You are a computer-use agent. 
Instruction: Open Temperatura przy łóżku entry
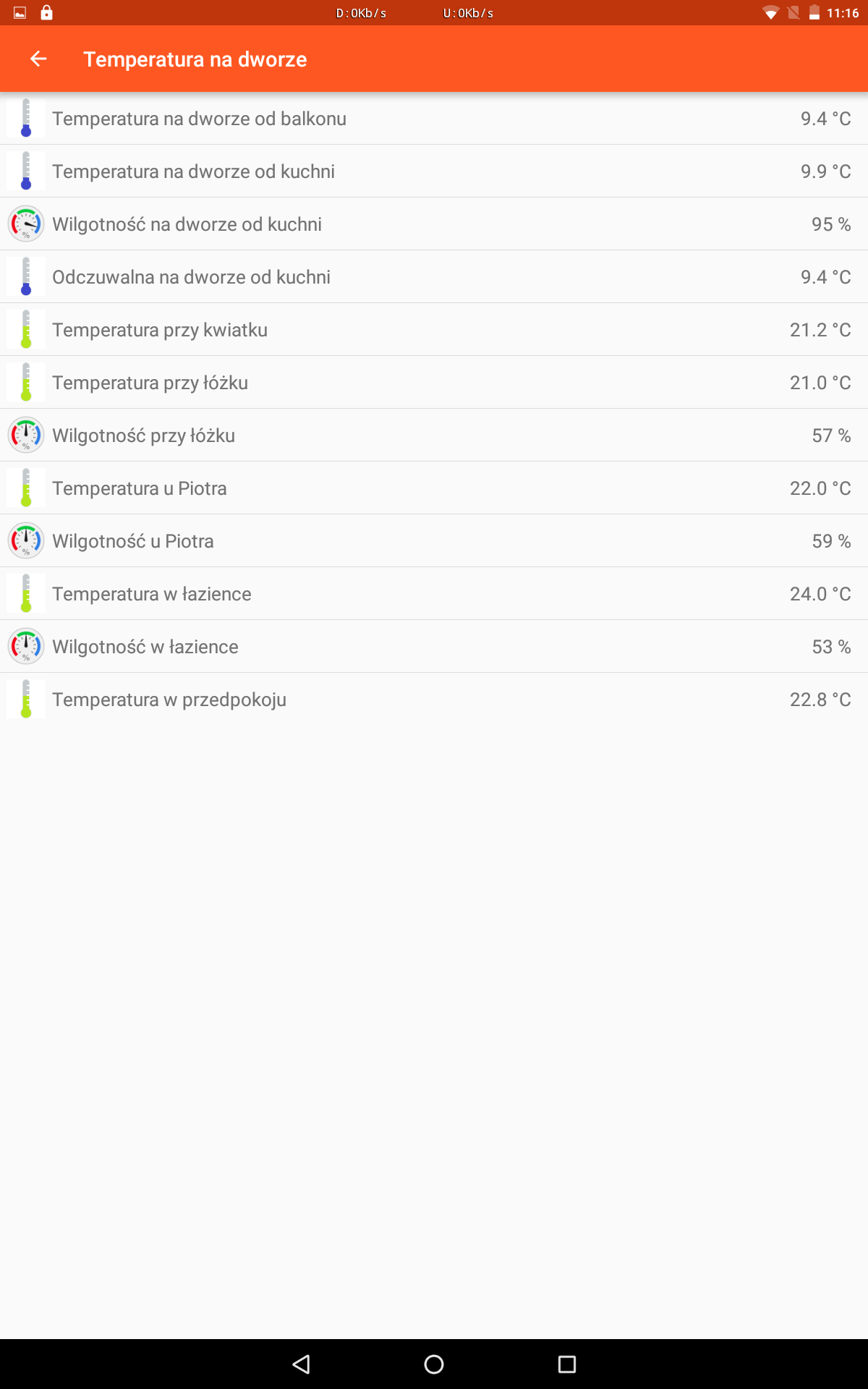coord(434,382)
